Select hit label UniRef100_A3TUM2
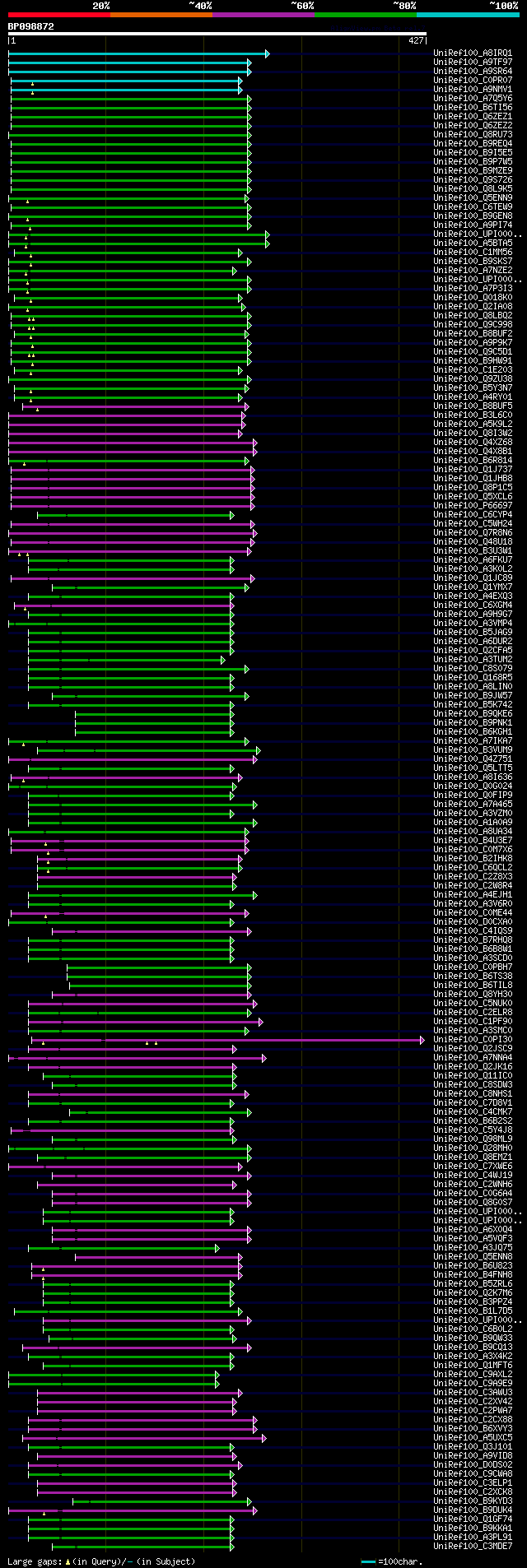527x1568 pixels. (x=473, y=660)
